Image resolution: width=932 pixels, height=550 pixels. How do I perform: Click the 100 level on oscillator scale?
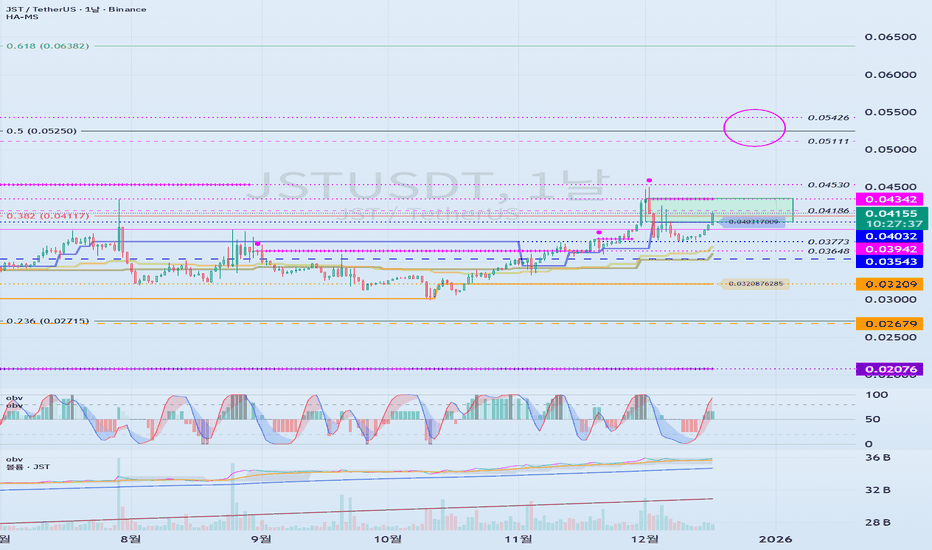pyautogui.click(x=876, y=395)
